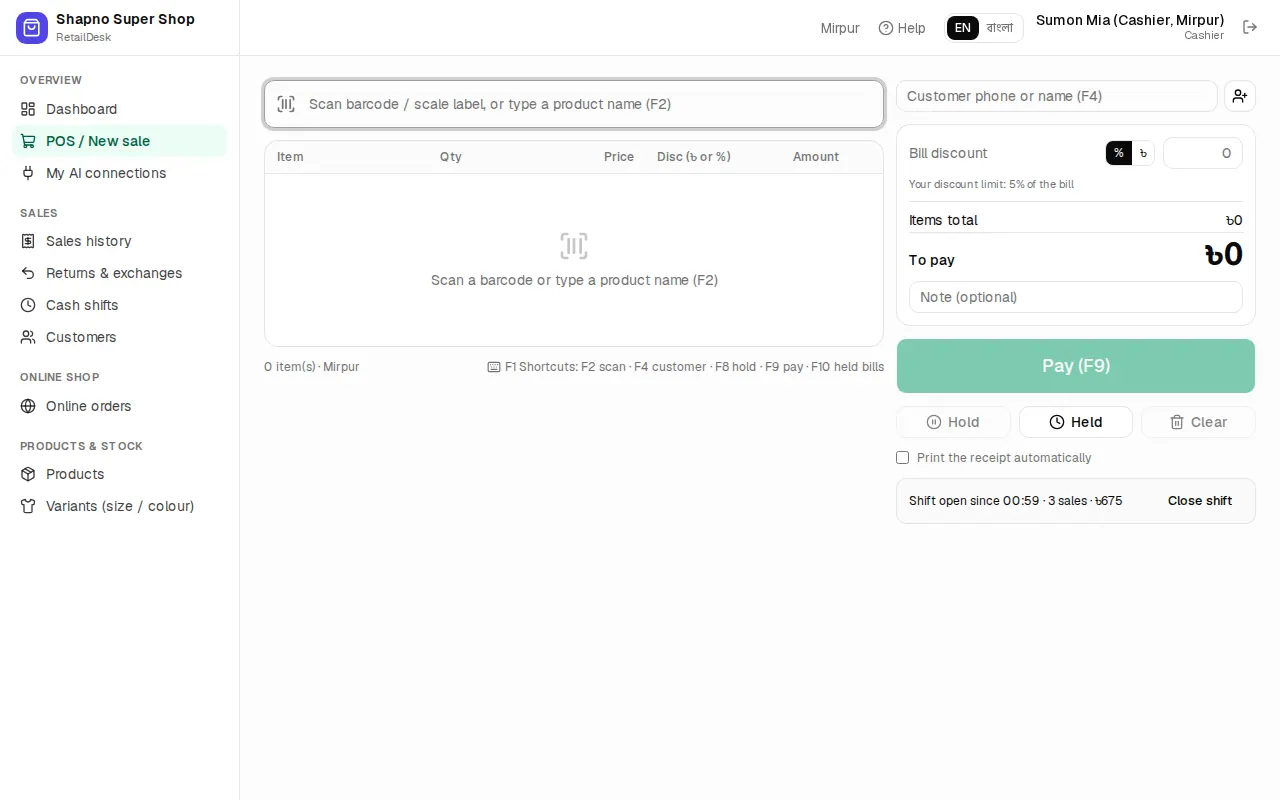1280x800 pixels.
Task: Click the shift open since 00:59 status text
Action: coord(1015,501)
